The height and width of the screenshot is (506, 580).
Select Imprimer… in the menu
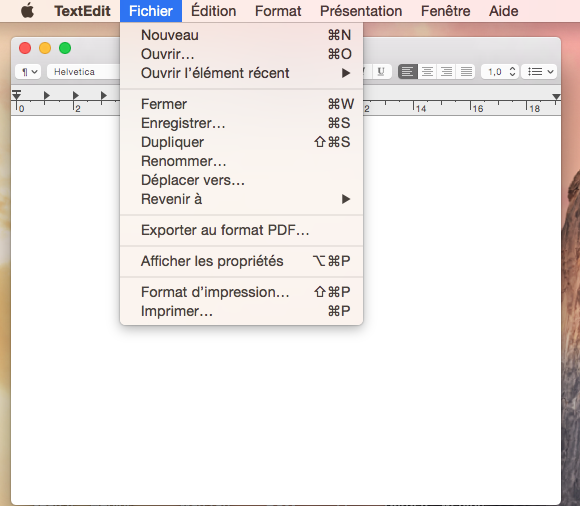[x=242, y=311]
